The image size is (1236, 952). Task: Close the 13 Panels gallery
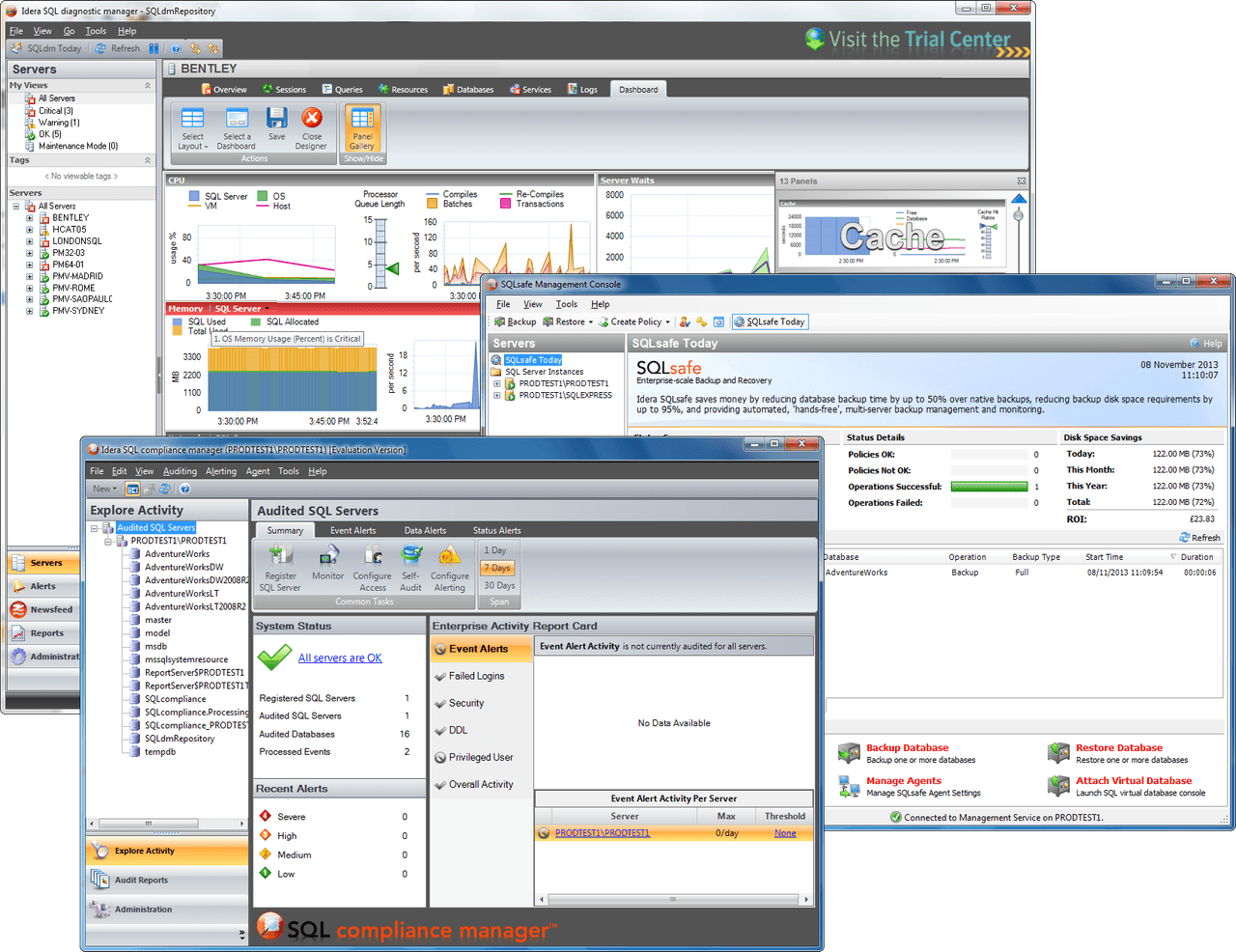point(1022,182)
